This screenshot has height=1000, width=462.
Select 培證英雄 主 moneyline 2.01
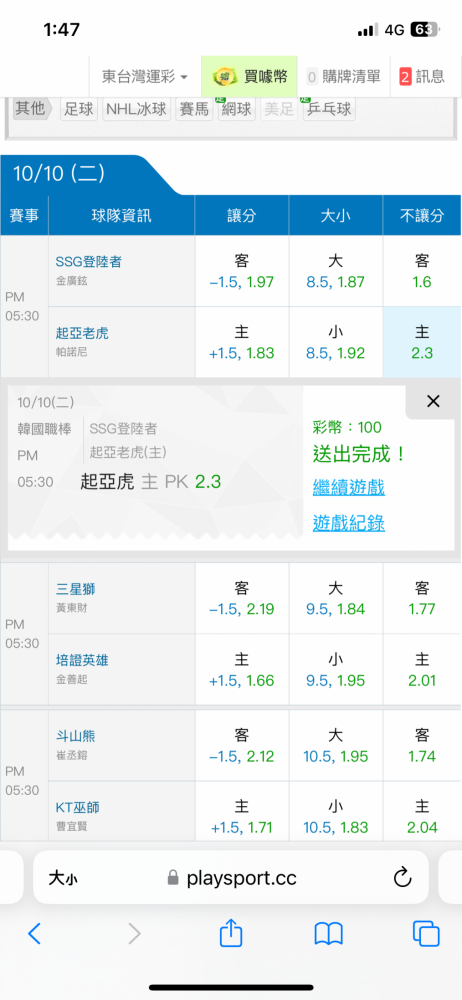[422, 670]
